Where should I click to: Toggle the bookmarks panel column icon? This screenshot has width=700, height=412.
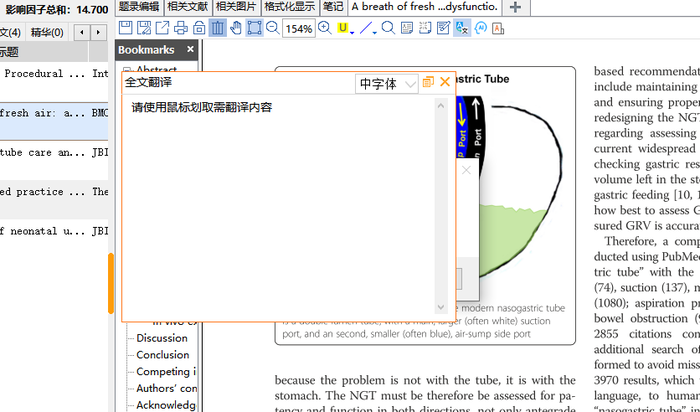[217, 28]
